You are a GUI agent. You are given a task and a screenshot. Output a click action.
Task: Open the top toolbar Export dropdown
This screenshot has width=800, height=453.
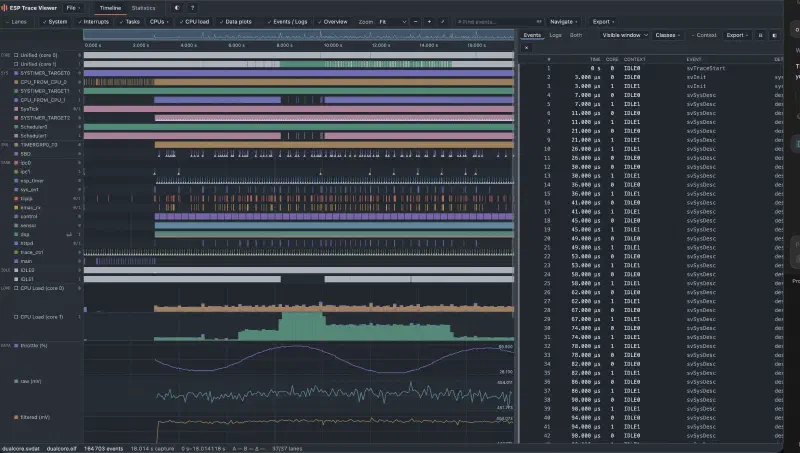[x=603, y=22]
